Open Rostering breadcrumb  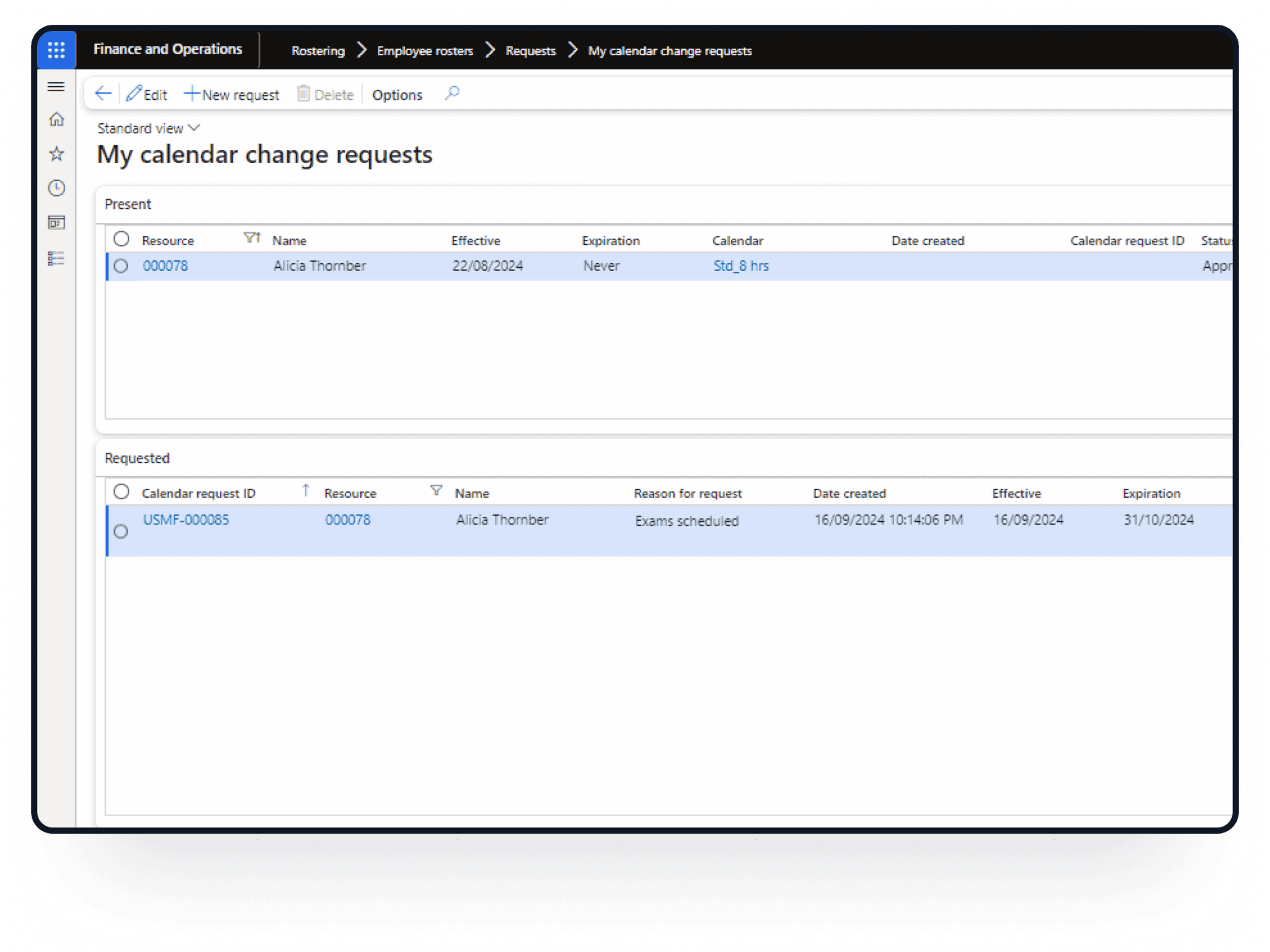318,51
